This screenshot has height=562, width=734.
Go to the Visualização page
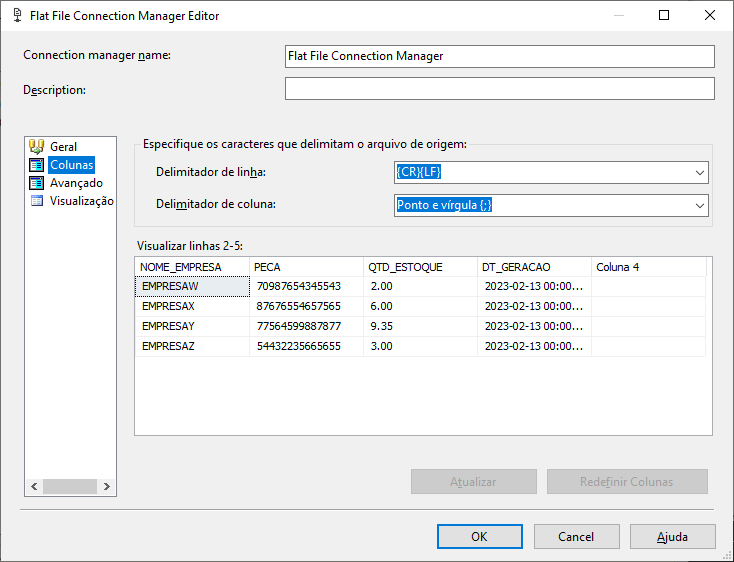(81, 201)
